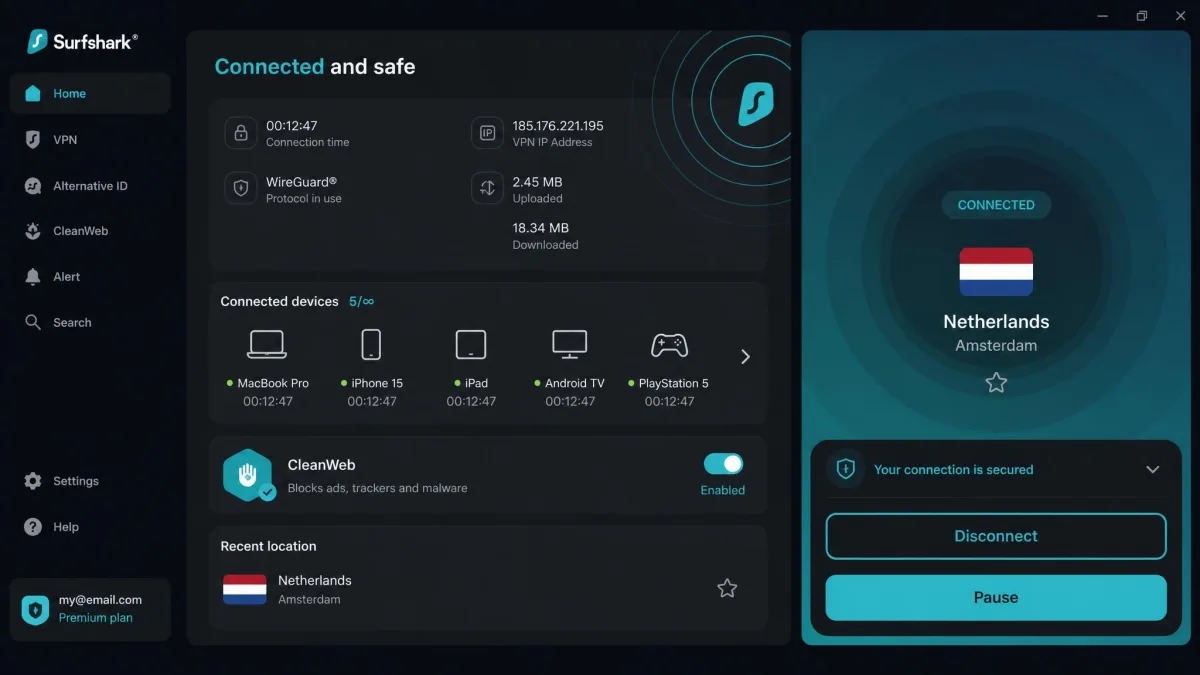Screen dimensions: 1200x675
Task: Select the PlayStation 5 gamepad icon
Action: click(x=669, y=345)
